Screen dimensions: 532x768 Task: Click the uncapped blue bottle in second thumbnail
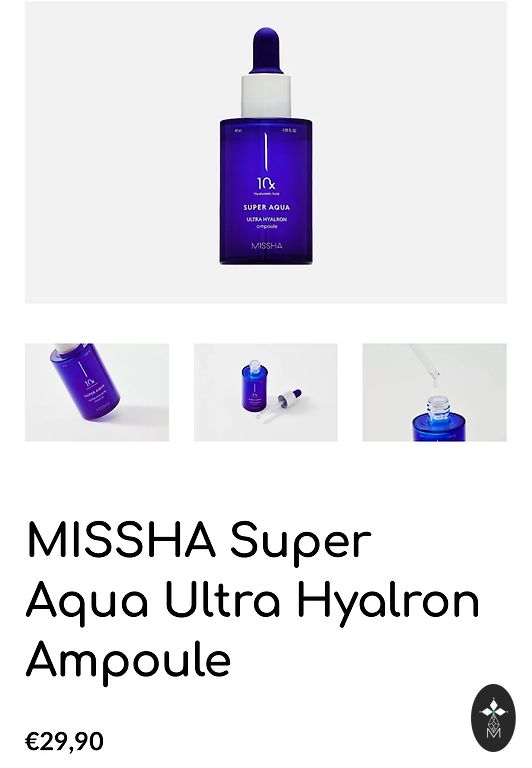click(x=254, y=385)
